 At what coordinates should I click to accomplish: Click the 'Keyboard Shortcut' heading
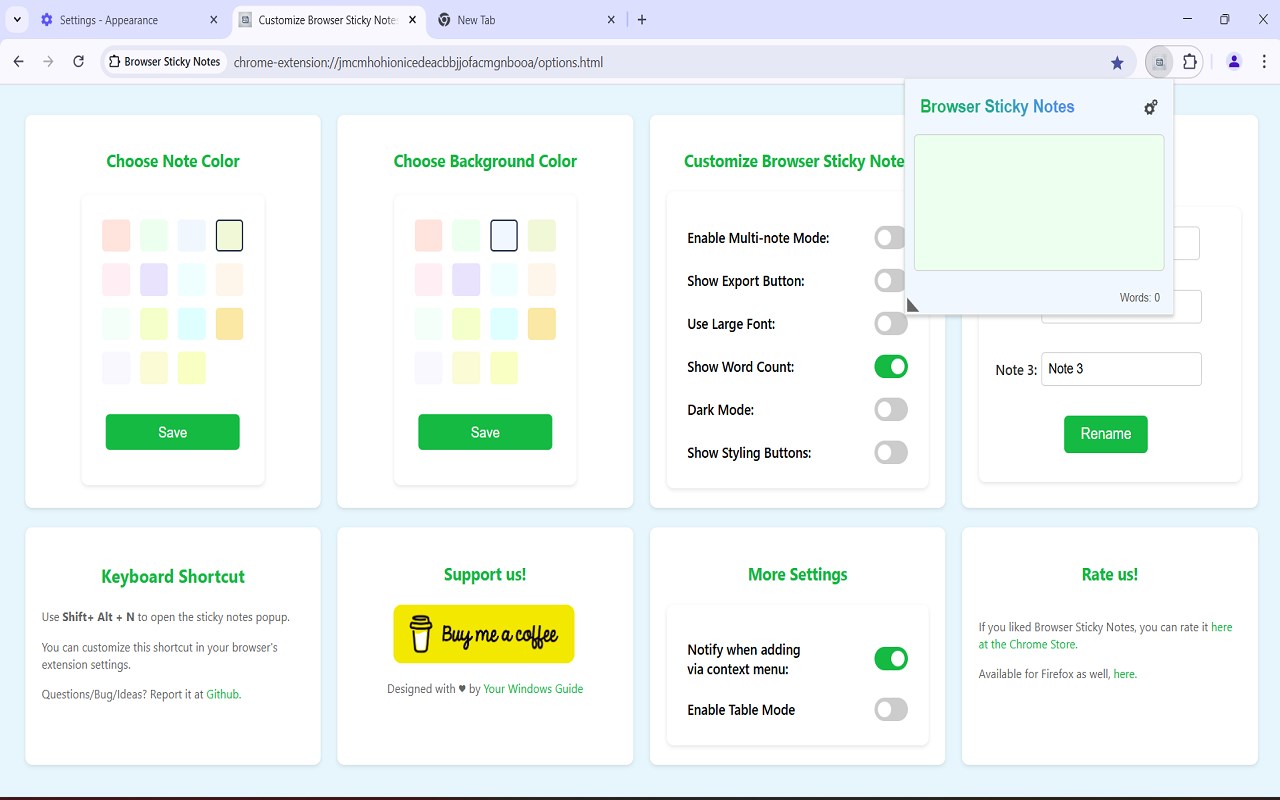173,577
